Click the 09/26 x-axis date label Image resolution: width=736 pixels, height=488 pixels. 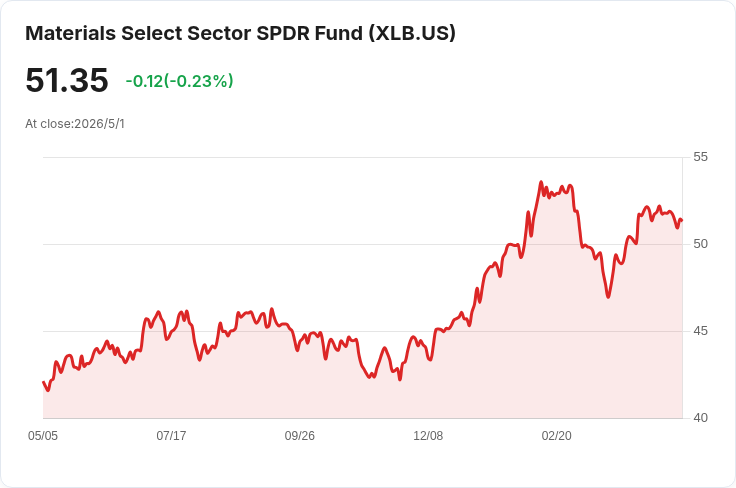point(299,436)
